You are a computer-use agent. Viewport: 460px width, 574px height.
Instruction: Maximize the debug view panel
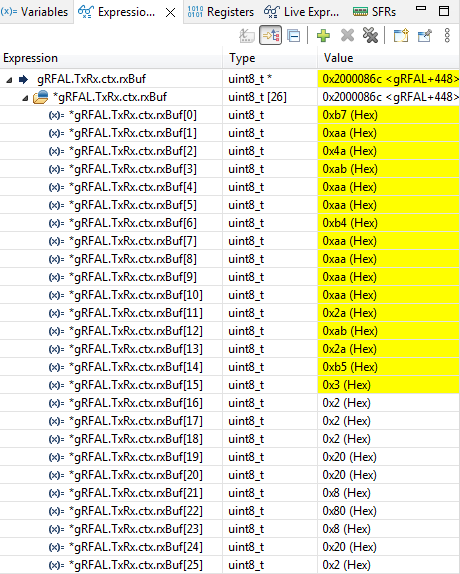(444, 11)
